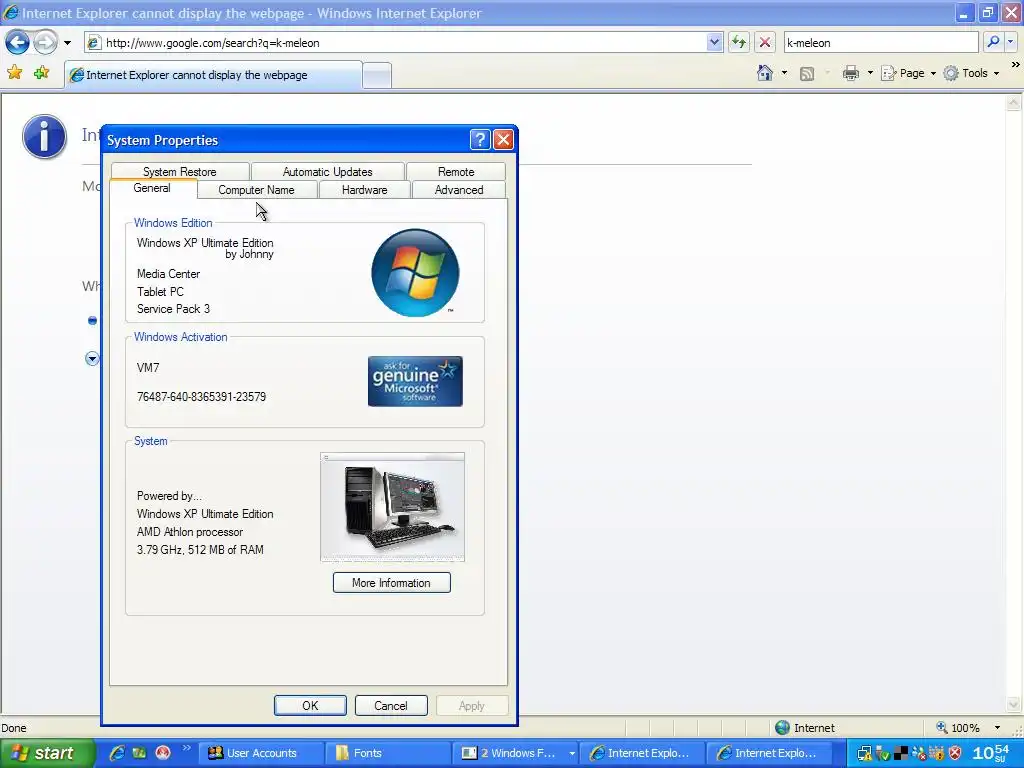1024x768 pixels.
Task: Expand the Quick Launch overflow chevron
Action: 186,748
